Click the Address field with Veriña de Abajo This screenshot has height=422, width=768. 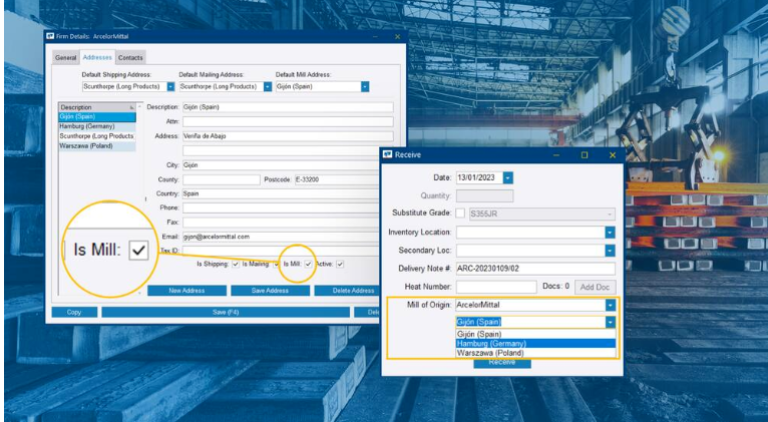288,136
